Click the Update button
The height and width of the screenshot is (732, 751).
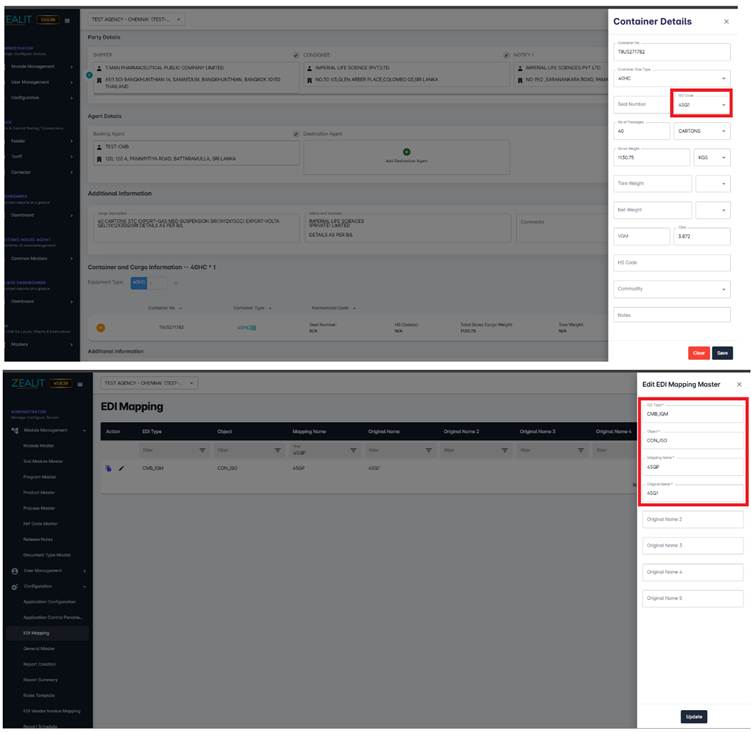click(693, 716)
